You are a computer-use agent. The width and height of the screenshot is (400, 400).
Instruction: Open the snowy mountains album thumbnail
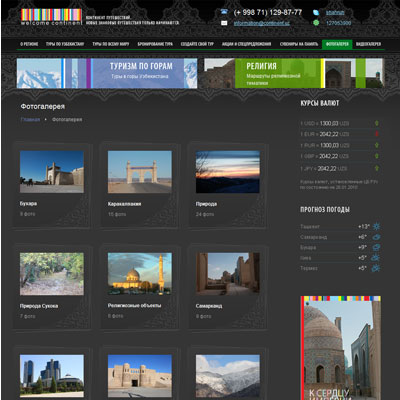228,376
